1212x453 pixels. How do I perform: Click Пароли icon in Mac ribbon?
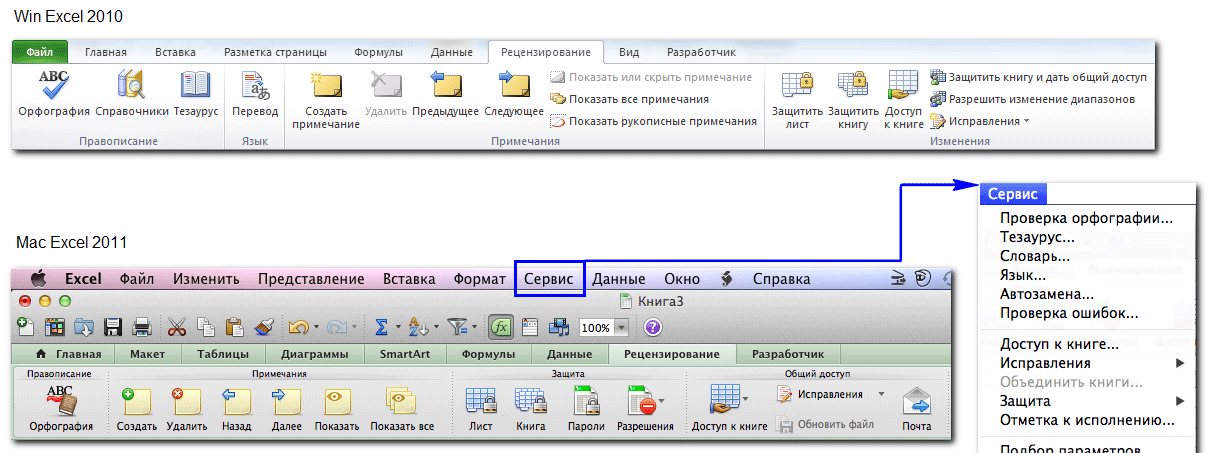click(587, 401)
